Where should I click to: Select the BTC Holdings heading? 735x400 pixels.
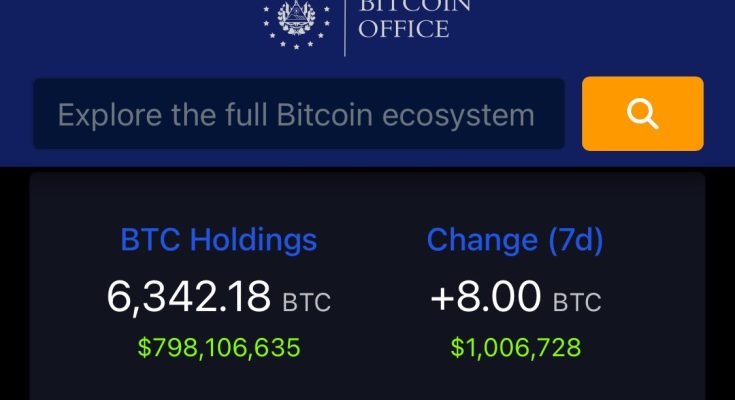(218, 240)
